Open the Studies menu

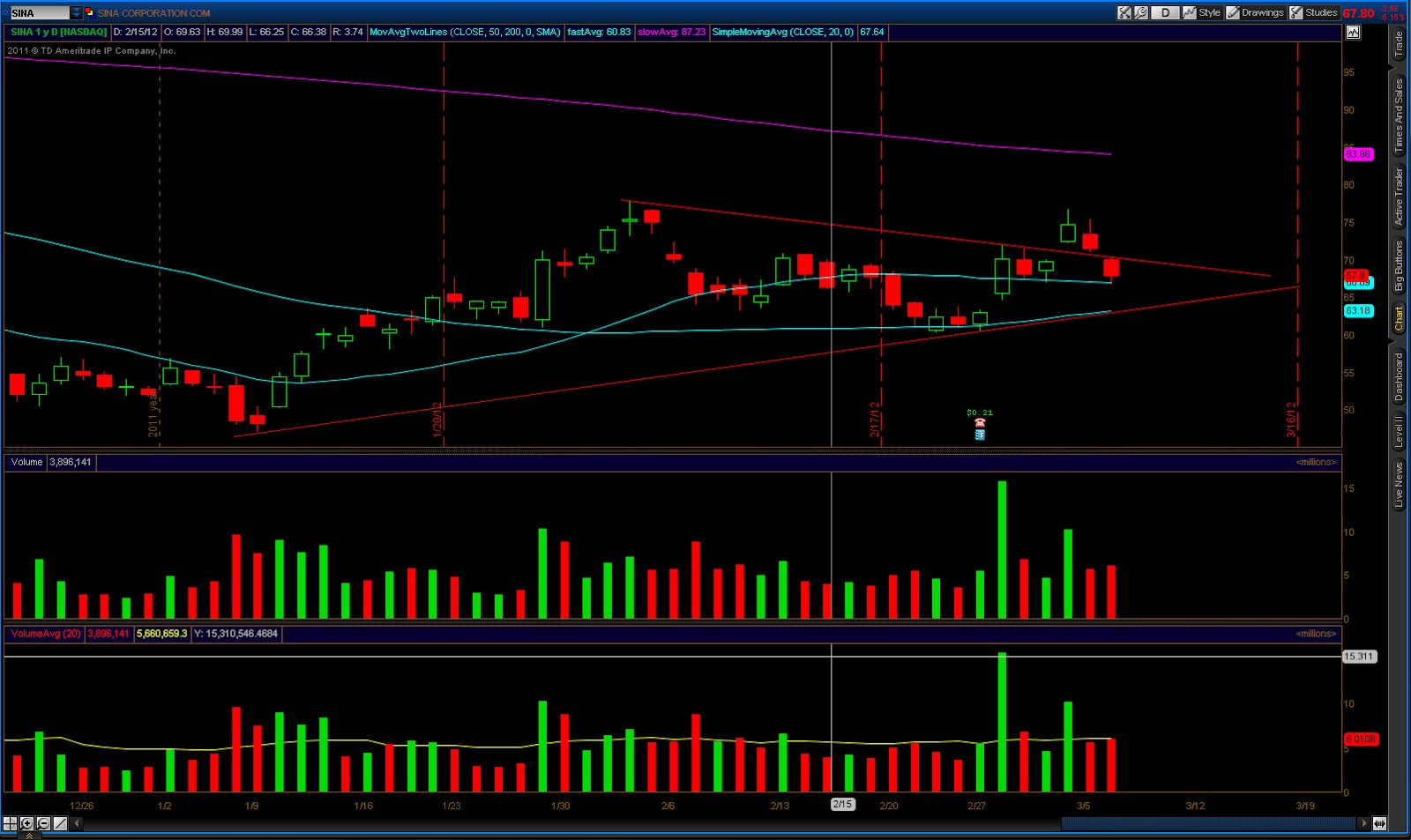(1314, 12)
